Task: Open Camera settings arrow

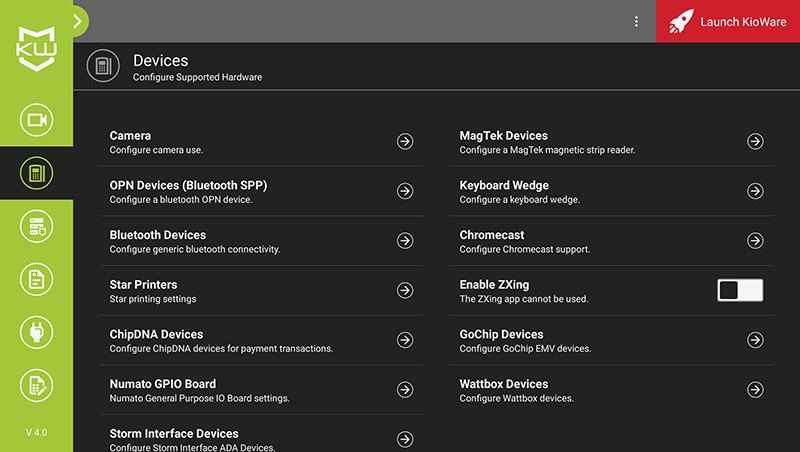Action: pyautogui.click(x=405, y=141)
